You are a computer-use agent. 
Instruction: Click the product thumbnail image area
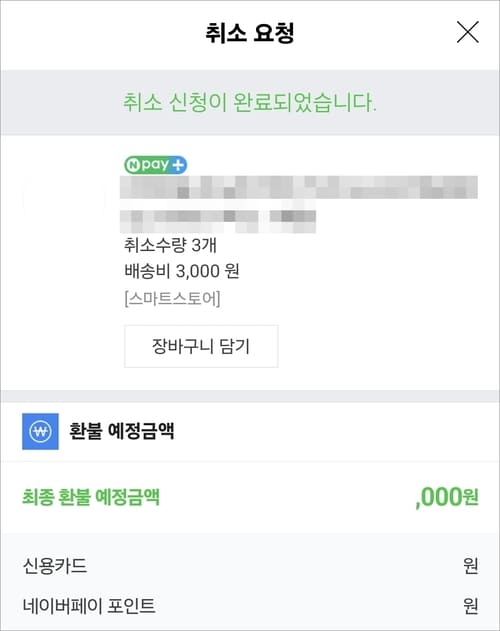click(64, 198)
